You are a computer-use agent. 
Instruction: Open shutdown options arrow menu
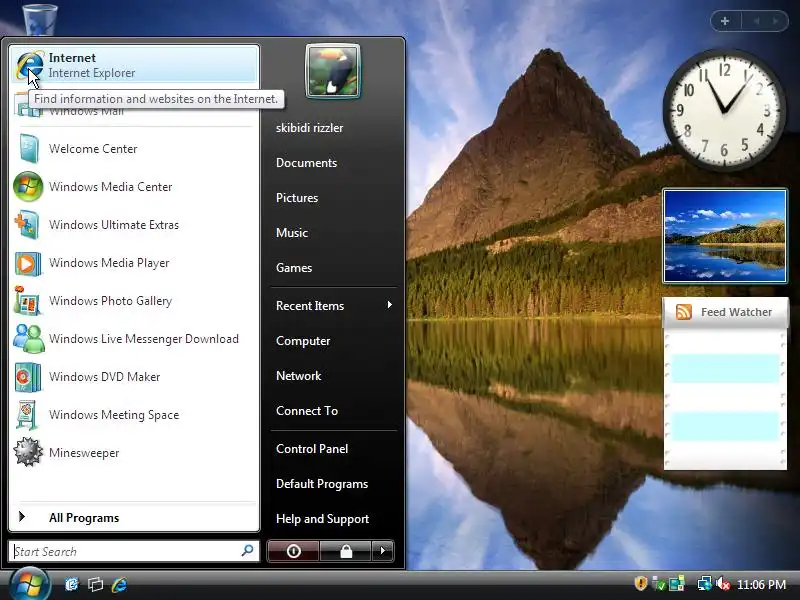pos(383,551)
